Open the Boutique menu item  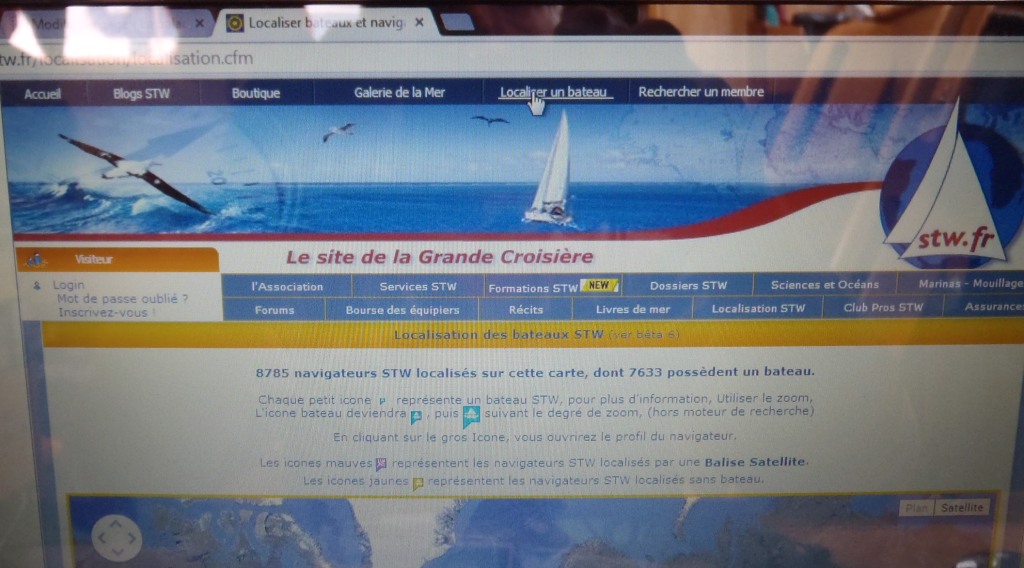pos(255,93)
